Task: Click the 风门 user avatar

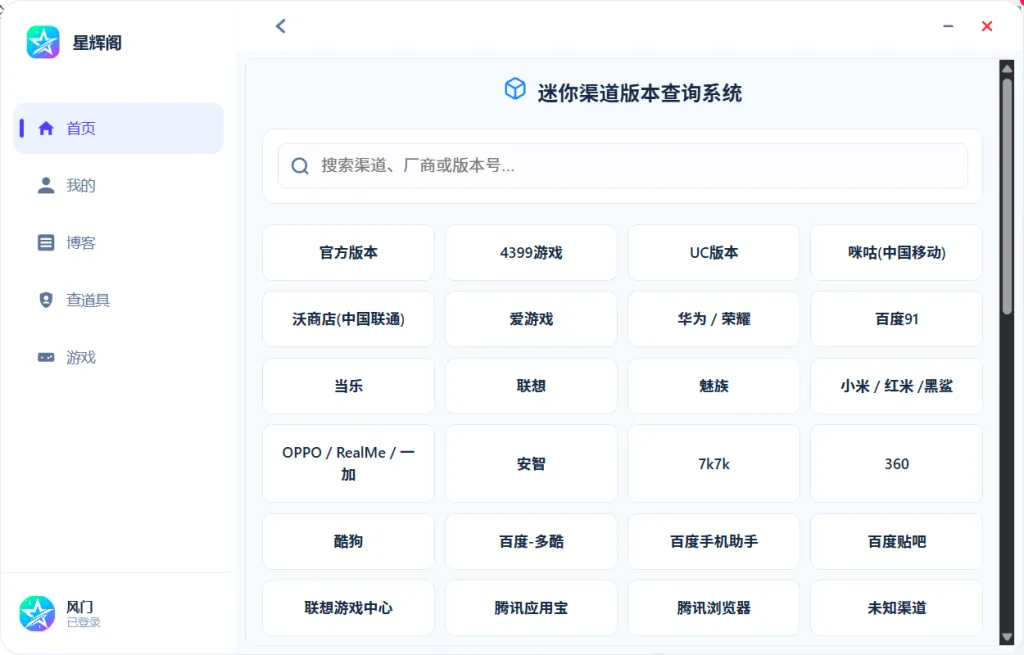Action: click(x=37, y=613)
